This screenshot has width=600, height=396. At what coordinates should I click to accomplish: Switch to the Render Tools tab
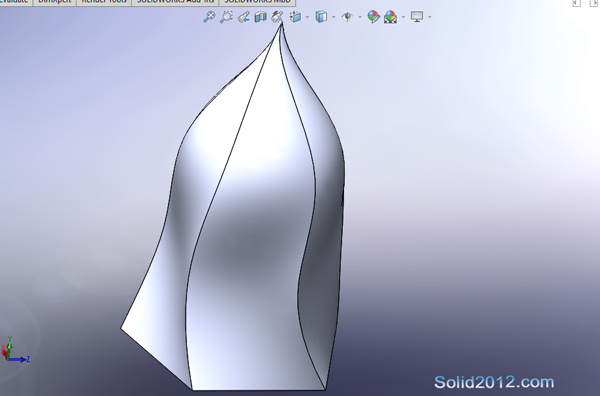coord(104,2)
